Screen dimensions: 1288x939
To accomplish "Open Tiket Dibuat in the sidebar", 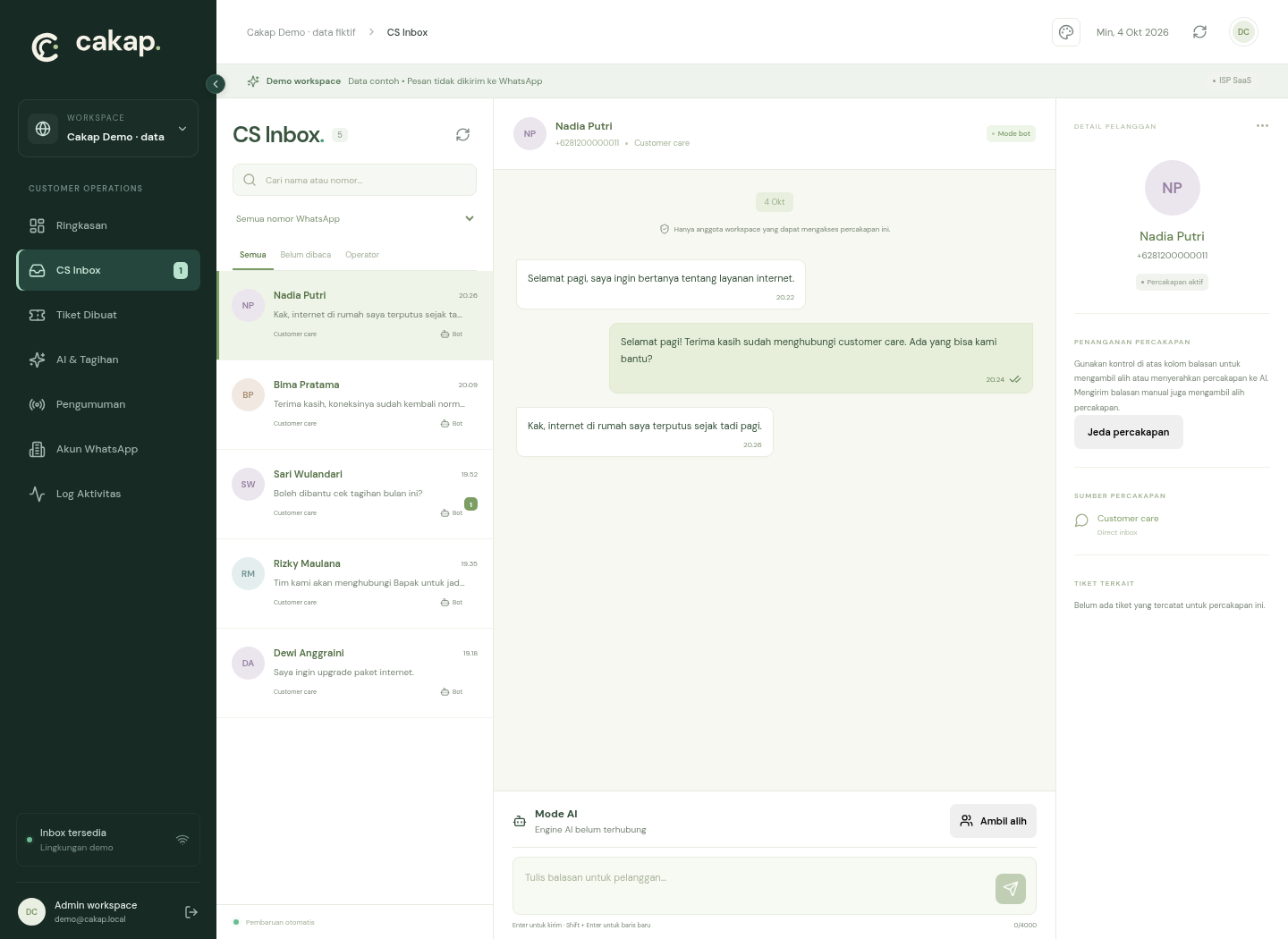I will (108, 315).
